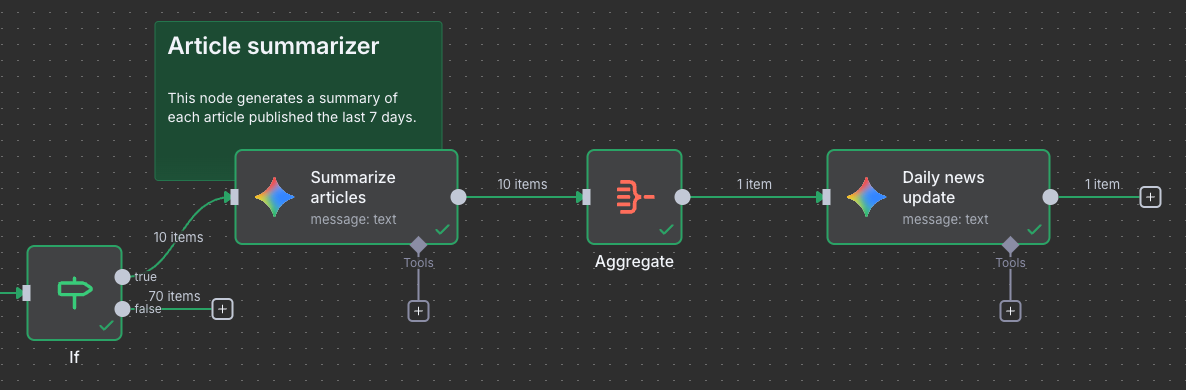
Task: Click the '10 items' label on true branch
Action: point(179,237)
